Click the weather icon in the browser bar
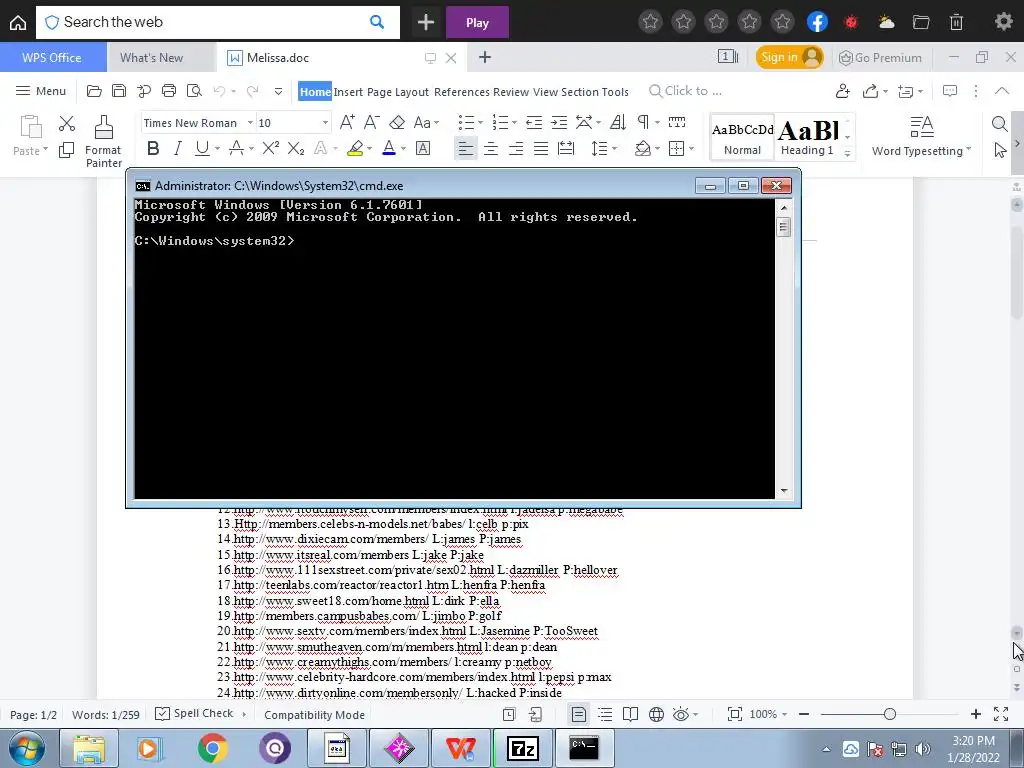The width and height of the screenshot is (1024, 768). 886,22
